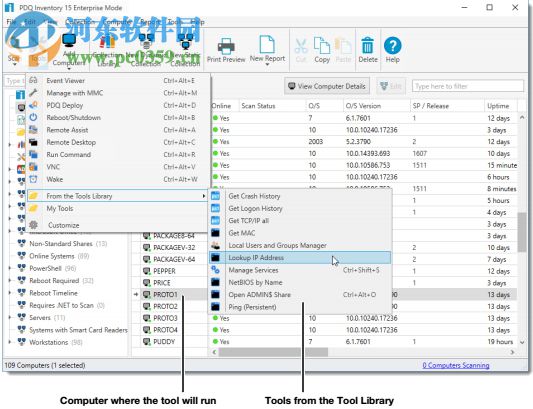Click the Get TCP/IP all icon
This screenshot has height=409, width=533.
pyautogui.click(x=216, y=221)
